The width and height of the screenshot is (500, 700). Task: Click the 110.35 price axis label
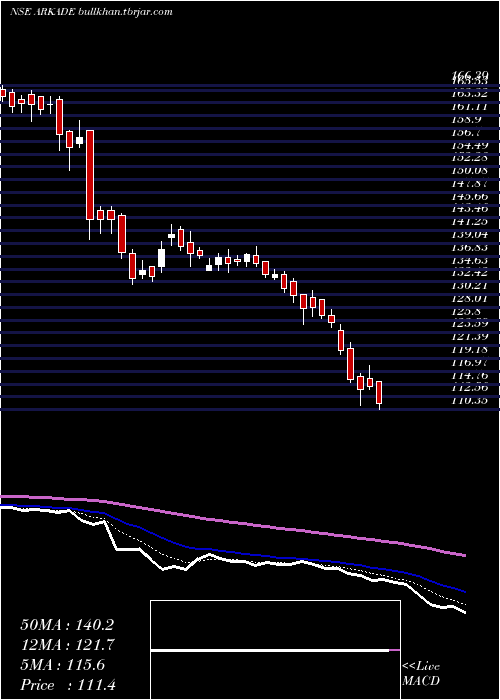[472, 401]
